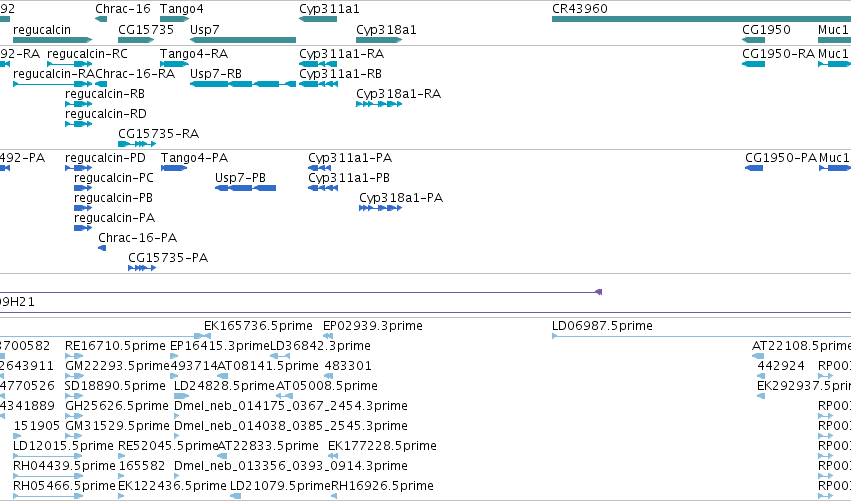851x501 pixels.
Task: Select the purple BAC clone arrow end
Action: click(599, 292)
